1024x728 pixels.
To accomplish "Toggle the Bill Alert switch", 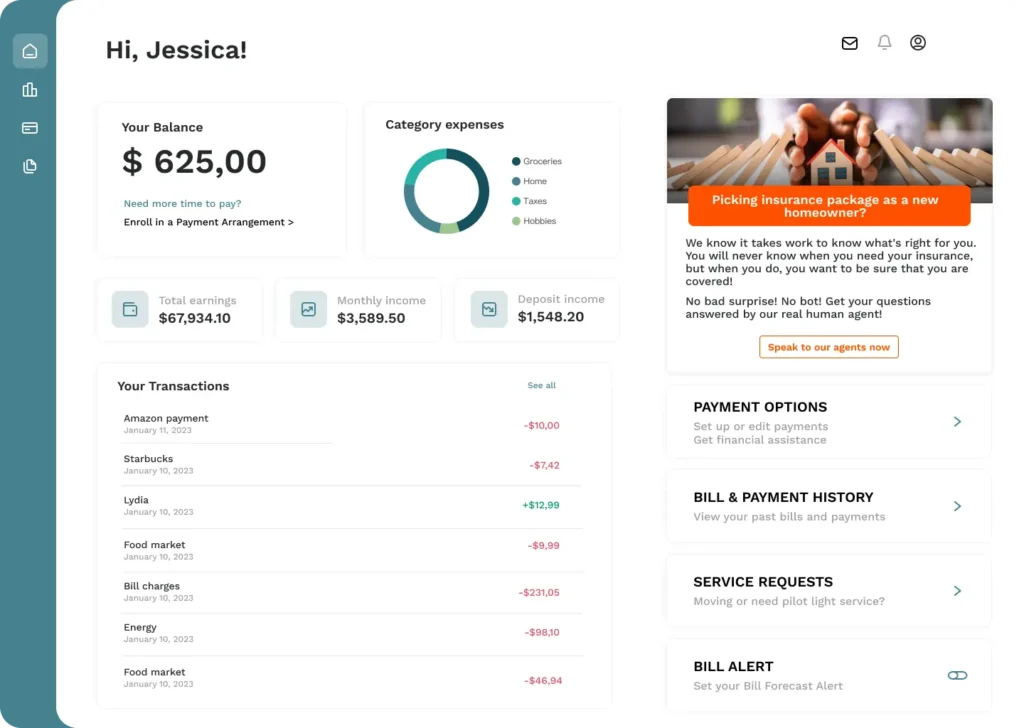I will point(957,675).
